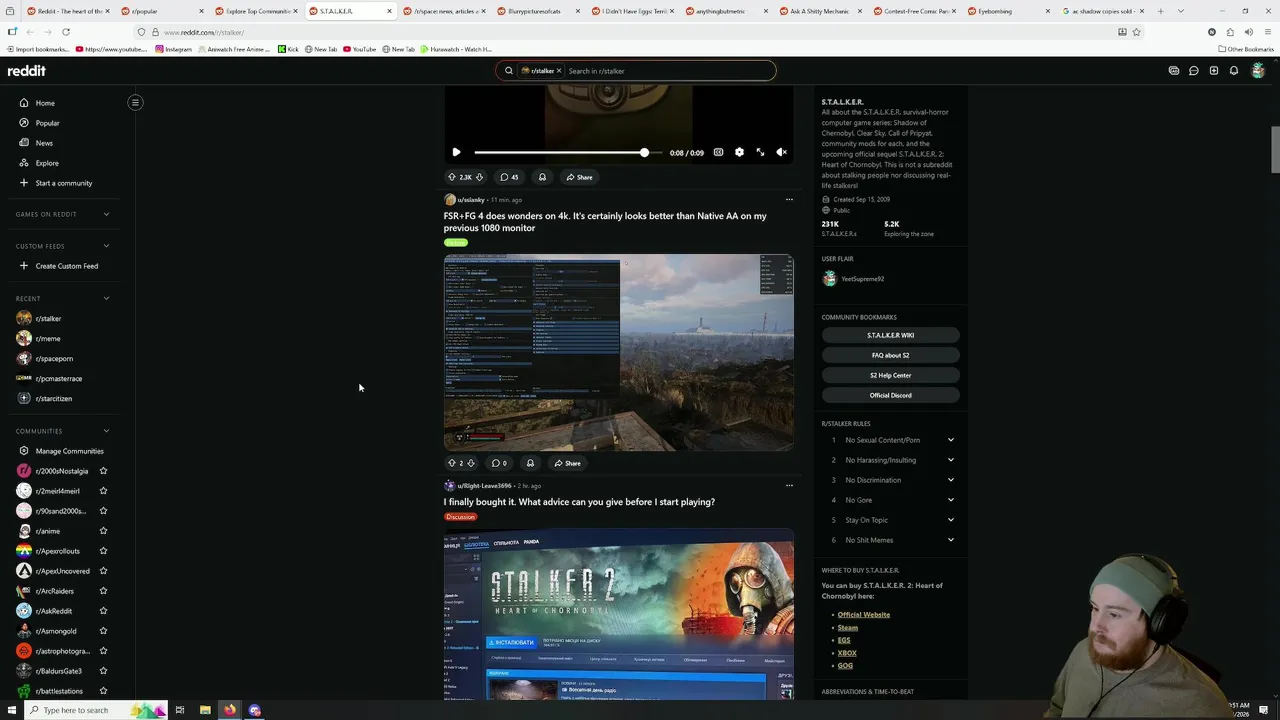Collapse the Recent section
1280x720 pixels.
point(106,298)
